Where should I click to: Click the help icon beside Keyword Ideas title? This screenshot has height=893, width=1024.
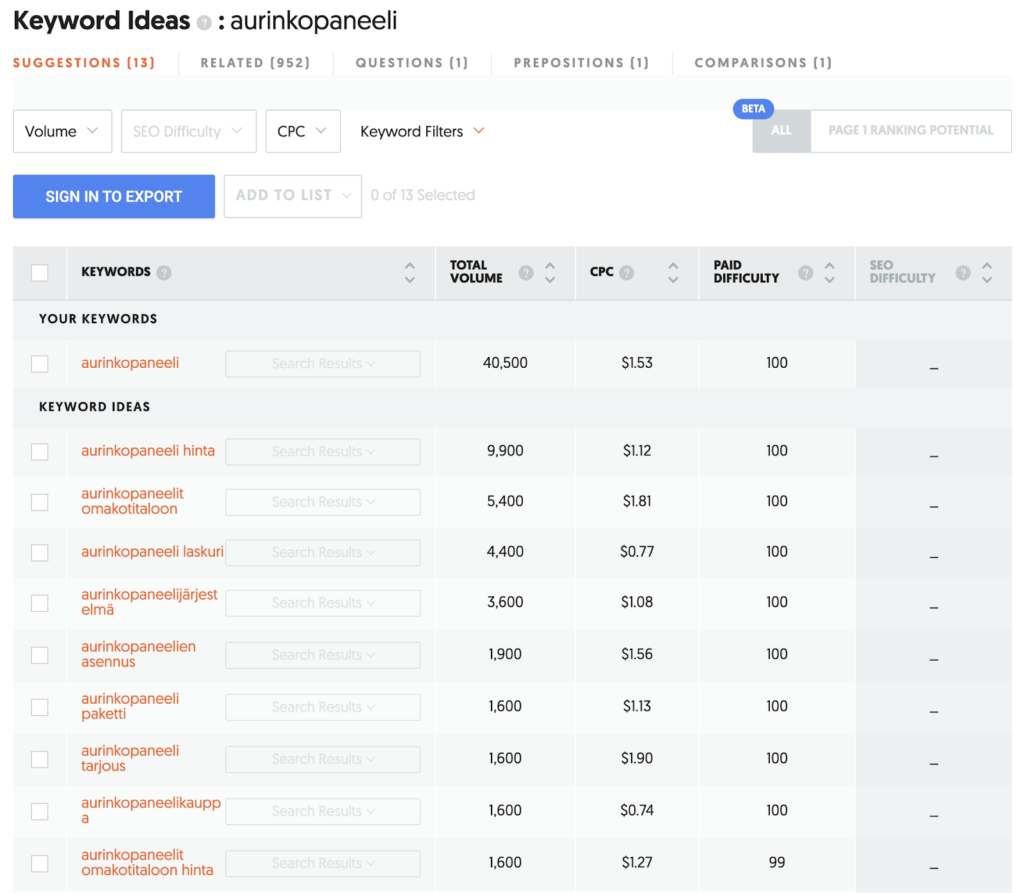click(204, 24)
